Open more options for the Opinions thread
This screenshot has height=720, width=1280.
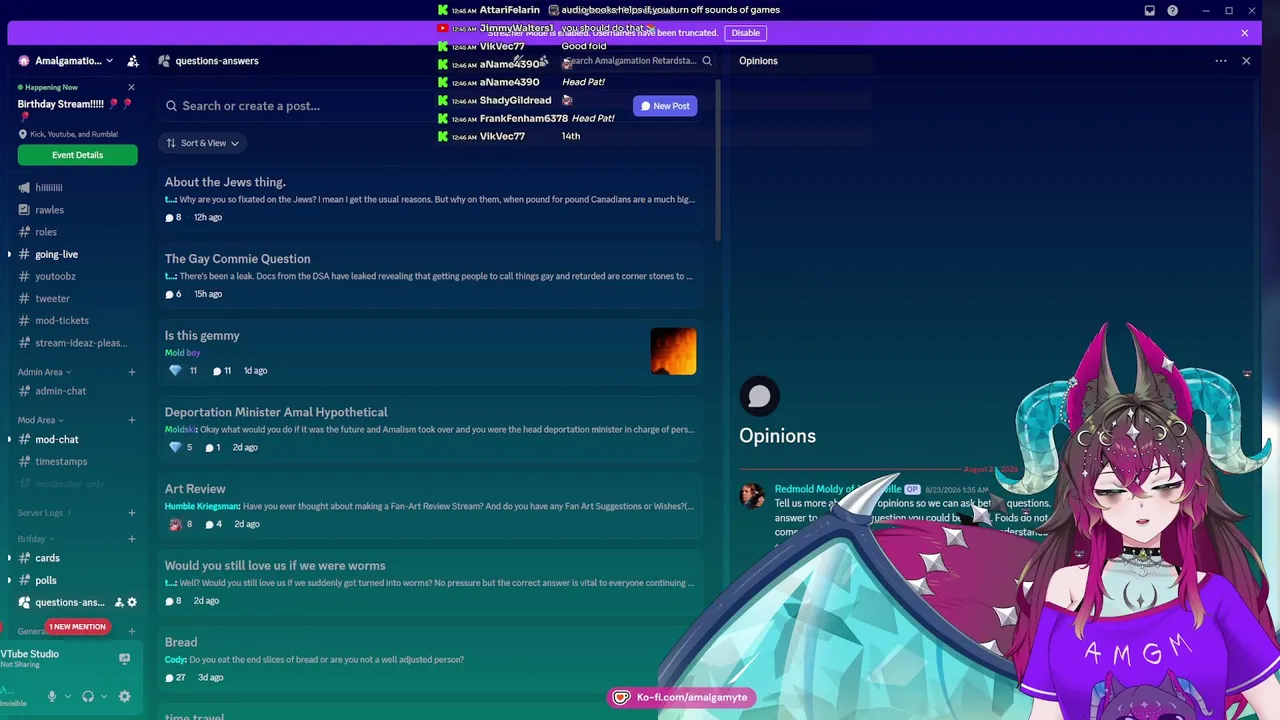[x=1221, y=61]
